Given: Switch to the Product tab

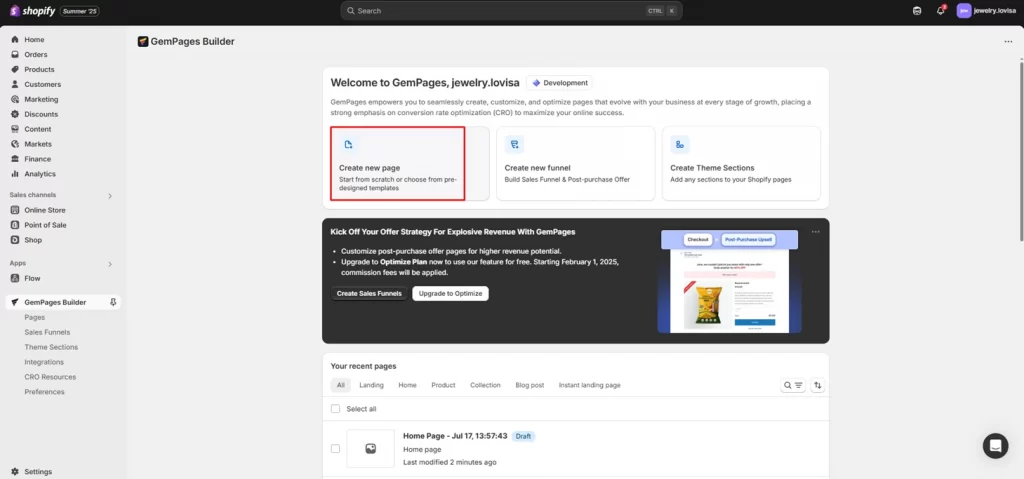Looking at the screenshot, I should tap(443, 386).
